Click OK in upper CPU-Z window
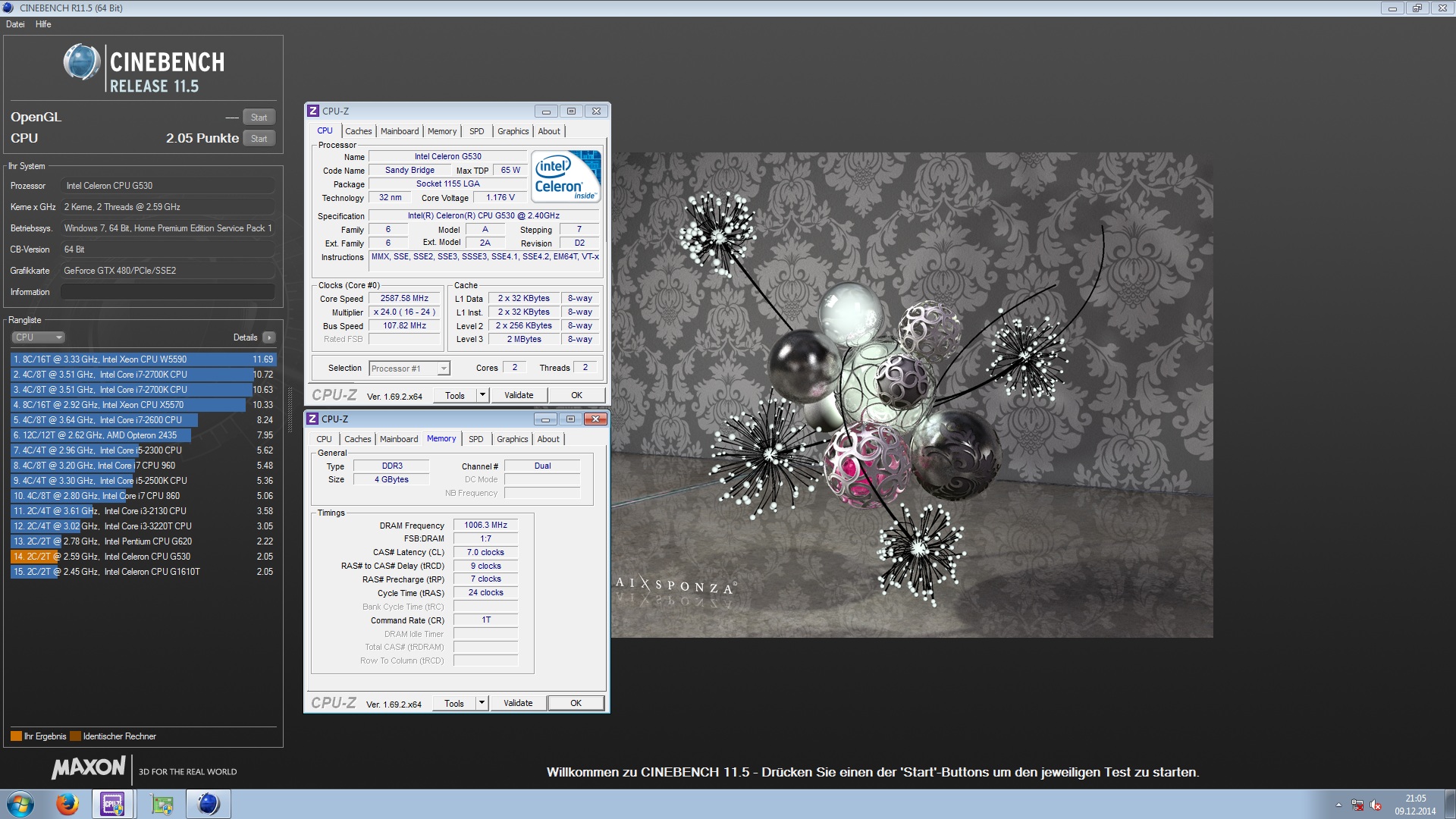1456x819 pixels. point(576,395)
